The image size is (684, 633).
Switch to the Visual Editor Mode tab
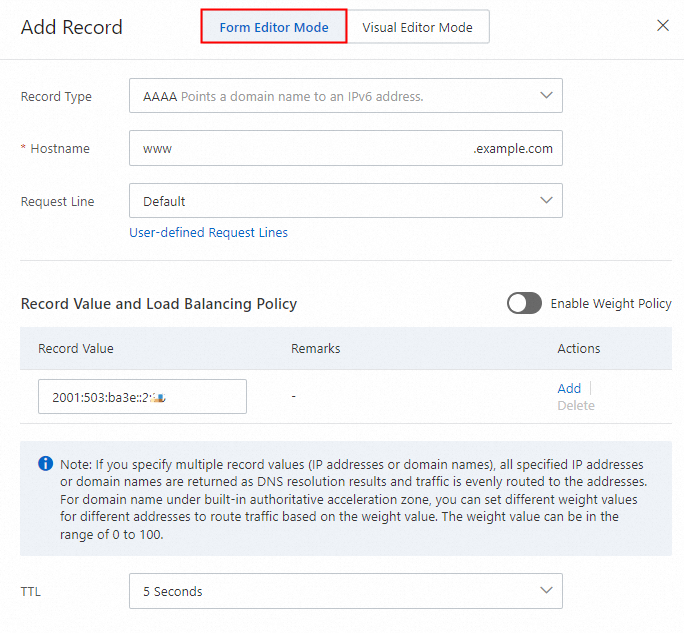(x=417, y=27)
